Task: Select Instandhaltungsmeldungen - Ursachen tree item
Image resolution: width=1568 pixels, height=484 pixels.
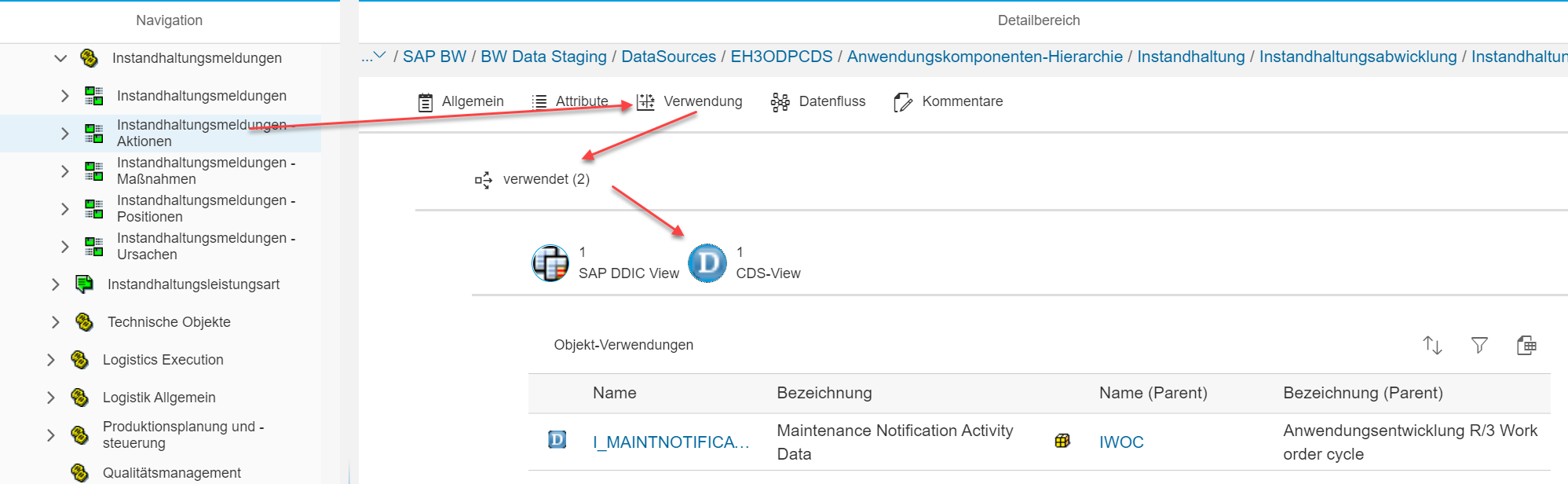Action: tap(206, 246)
